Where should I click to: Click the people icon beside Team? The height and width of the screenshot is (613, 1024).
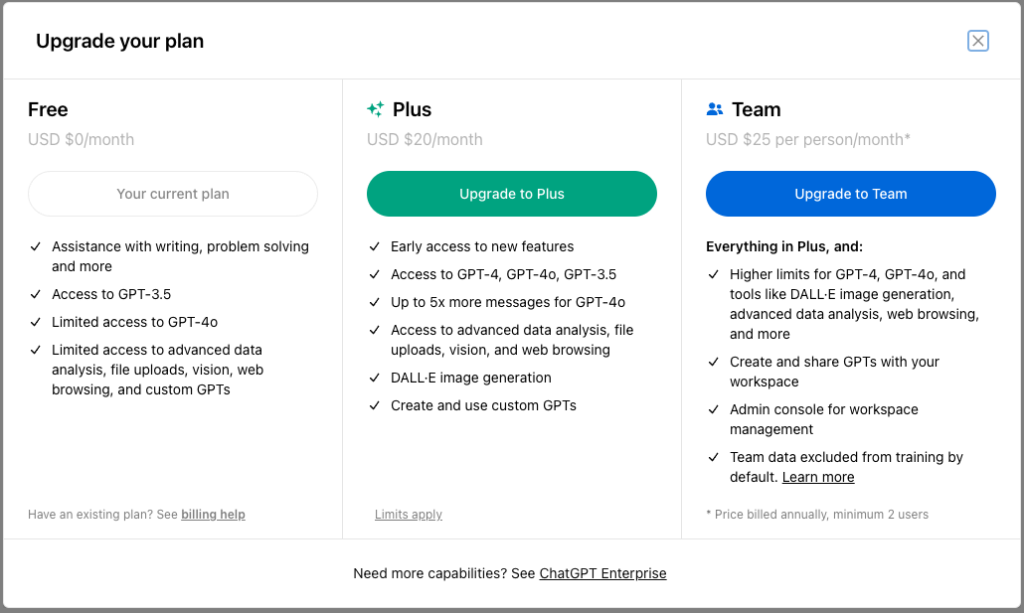(714, 109)
